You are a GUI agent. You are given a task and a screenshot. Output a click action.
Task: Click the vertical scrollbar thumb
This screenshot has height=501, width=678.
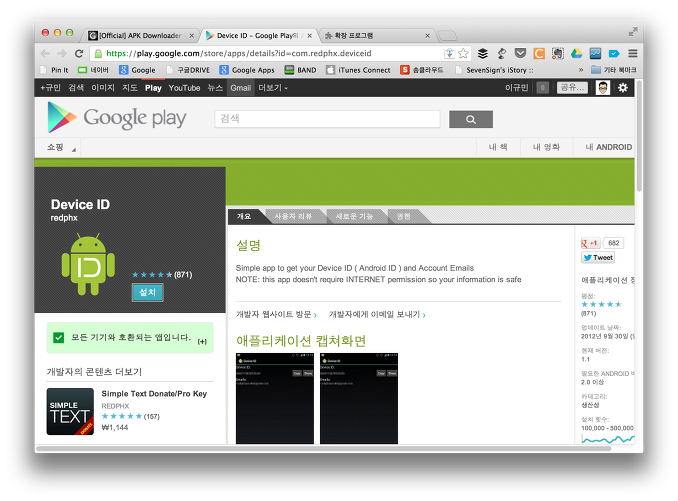tap(639, 136)
